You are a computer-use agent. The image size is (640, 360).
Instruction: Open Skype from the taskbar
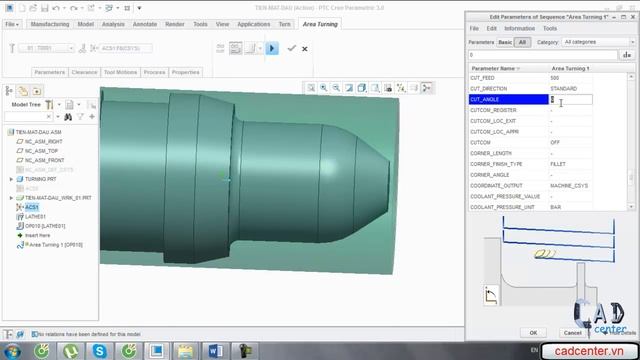[x=100, y=351]
